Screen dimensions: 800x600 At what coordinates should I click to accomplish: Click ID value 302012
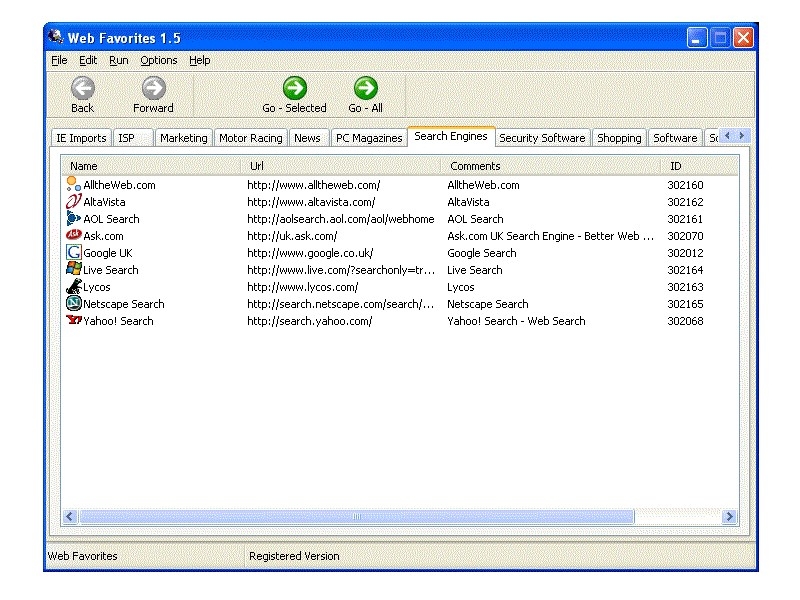click(685, 253)
